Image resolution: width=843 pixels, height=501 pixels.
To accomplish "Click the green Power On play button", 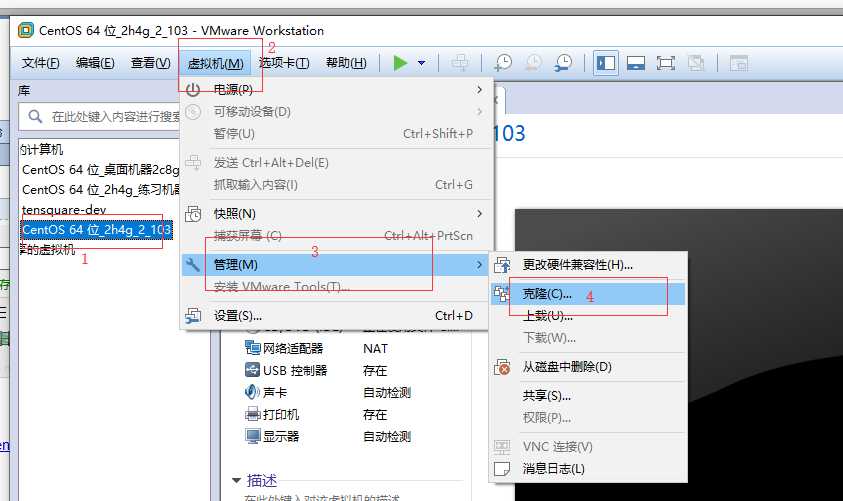I will pyautogui.click(x=400, y=63).
